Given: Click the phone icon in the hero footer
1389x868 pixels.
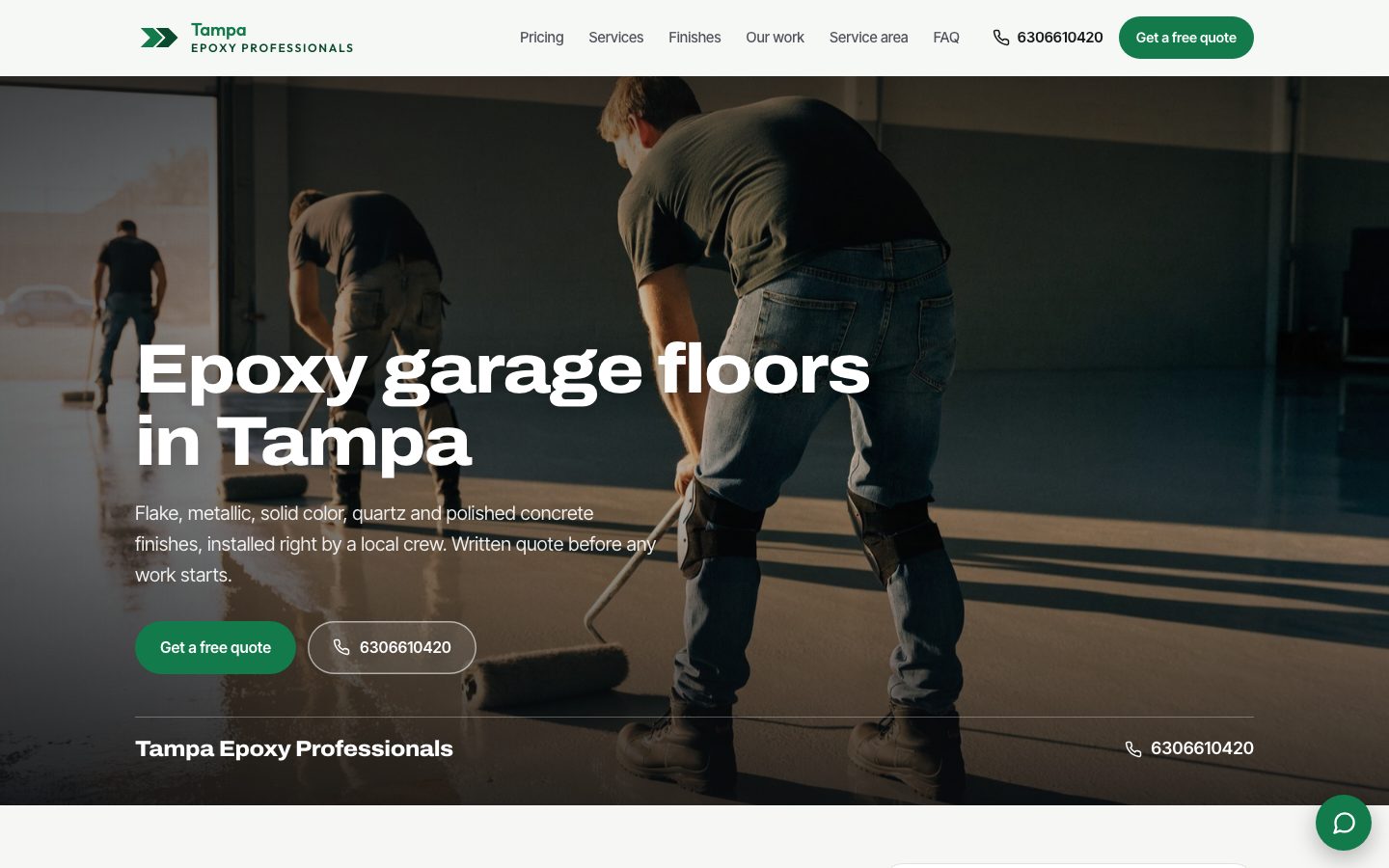Looking at the screenshot, I should point(1133,748).
